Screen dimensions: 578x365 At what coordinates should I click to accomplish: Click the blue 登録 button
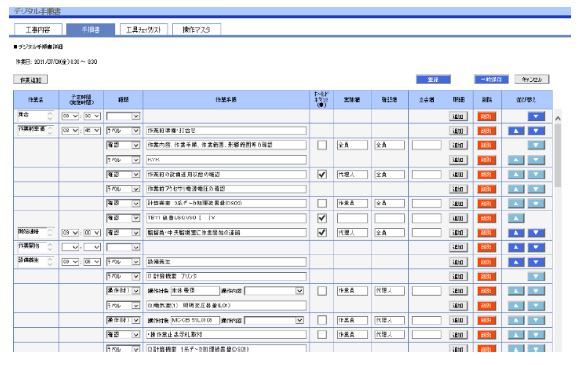tap(433, 79)
